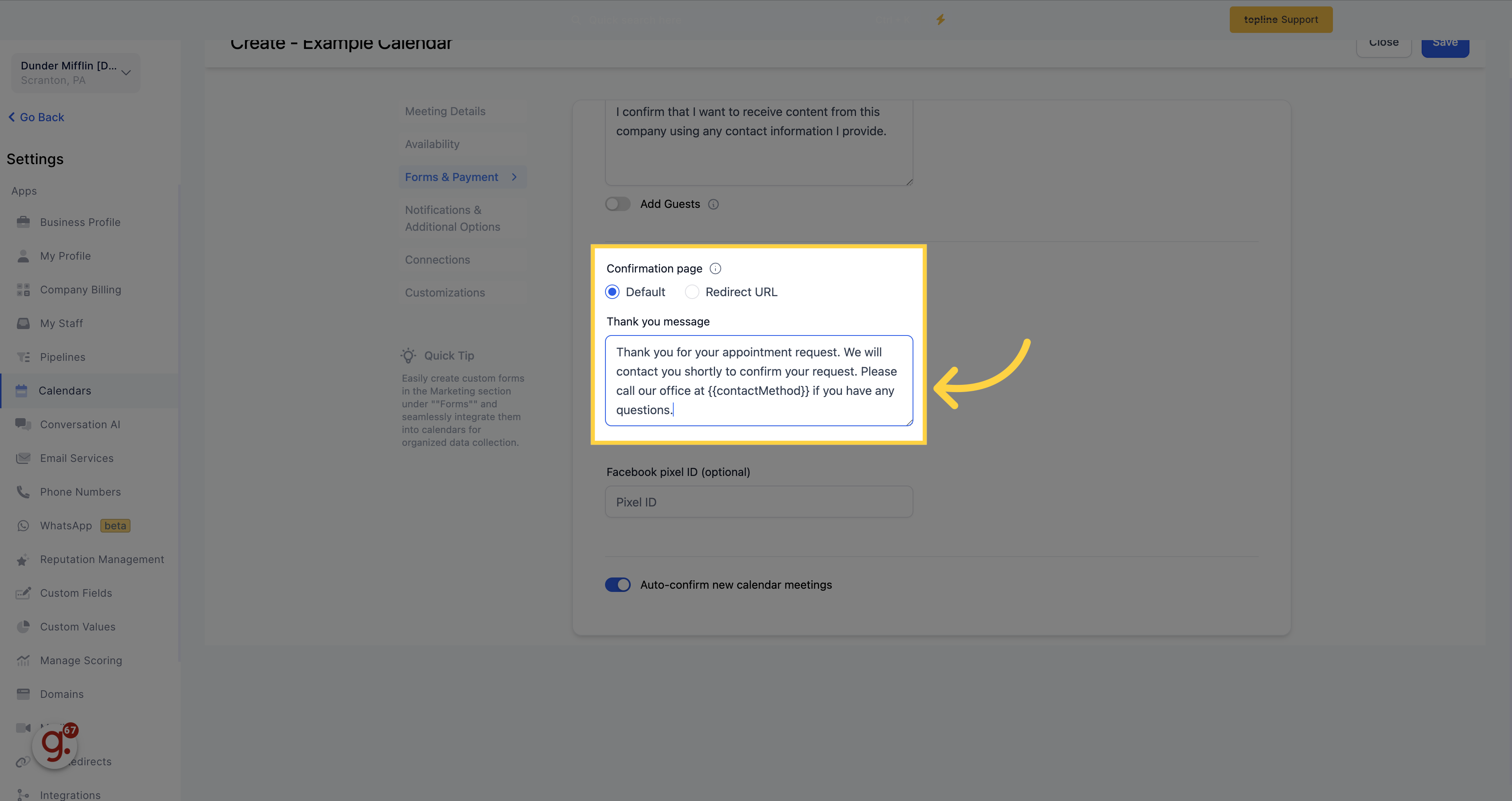
Task: Click the Facebook pixel ID (optional) label
Action: click(678, 472)
